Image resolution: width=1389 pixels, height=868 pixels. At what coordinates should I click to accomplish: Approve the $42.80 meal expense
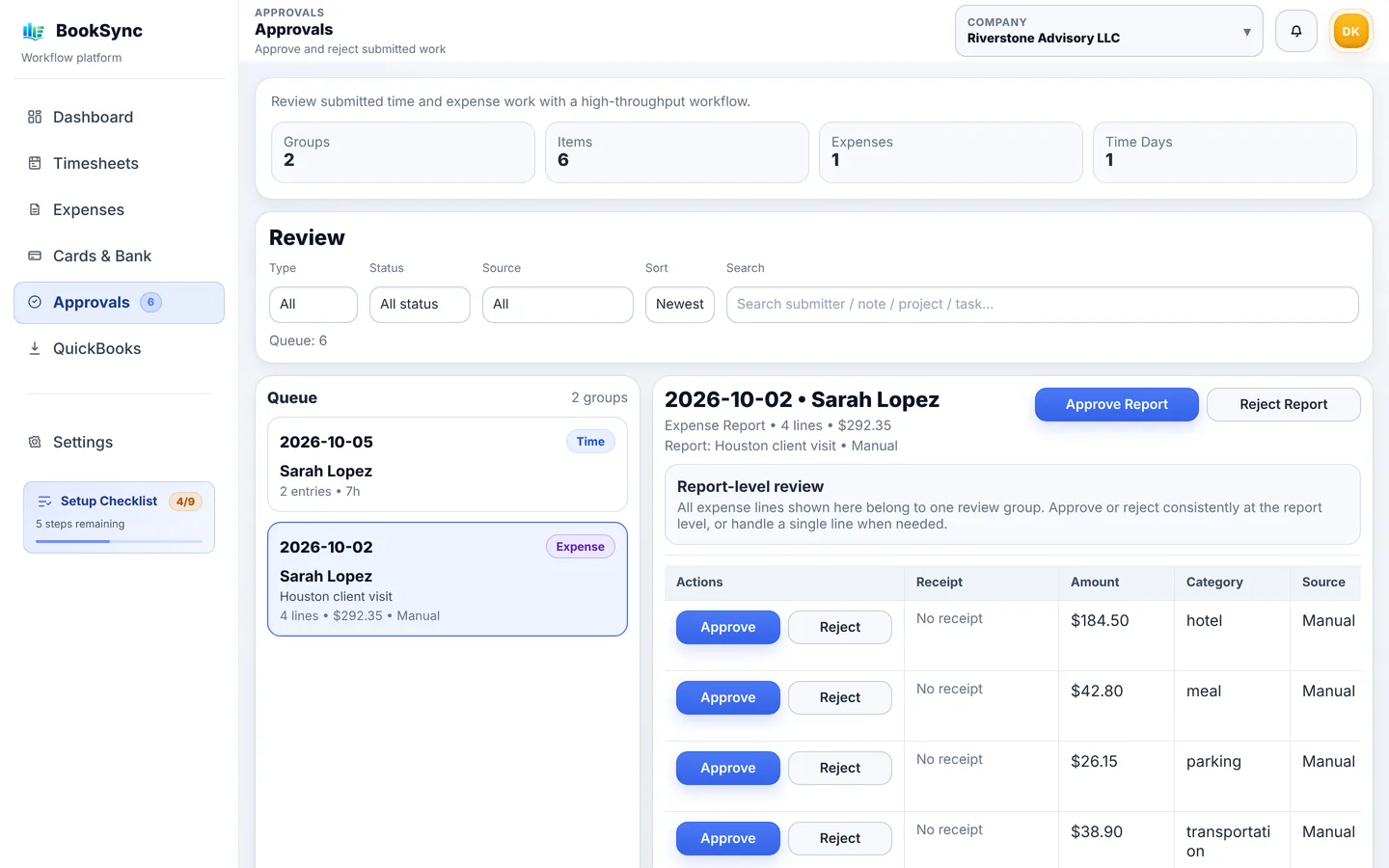pos(728,697)
